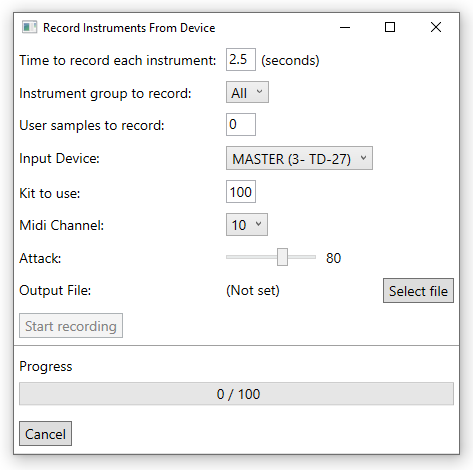473x470 pixels.
Task: Open the Instrument group dropdown set to All
Action: point(247,92)
